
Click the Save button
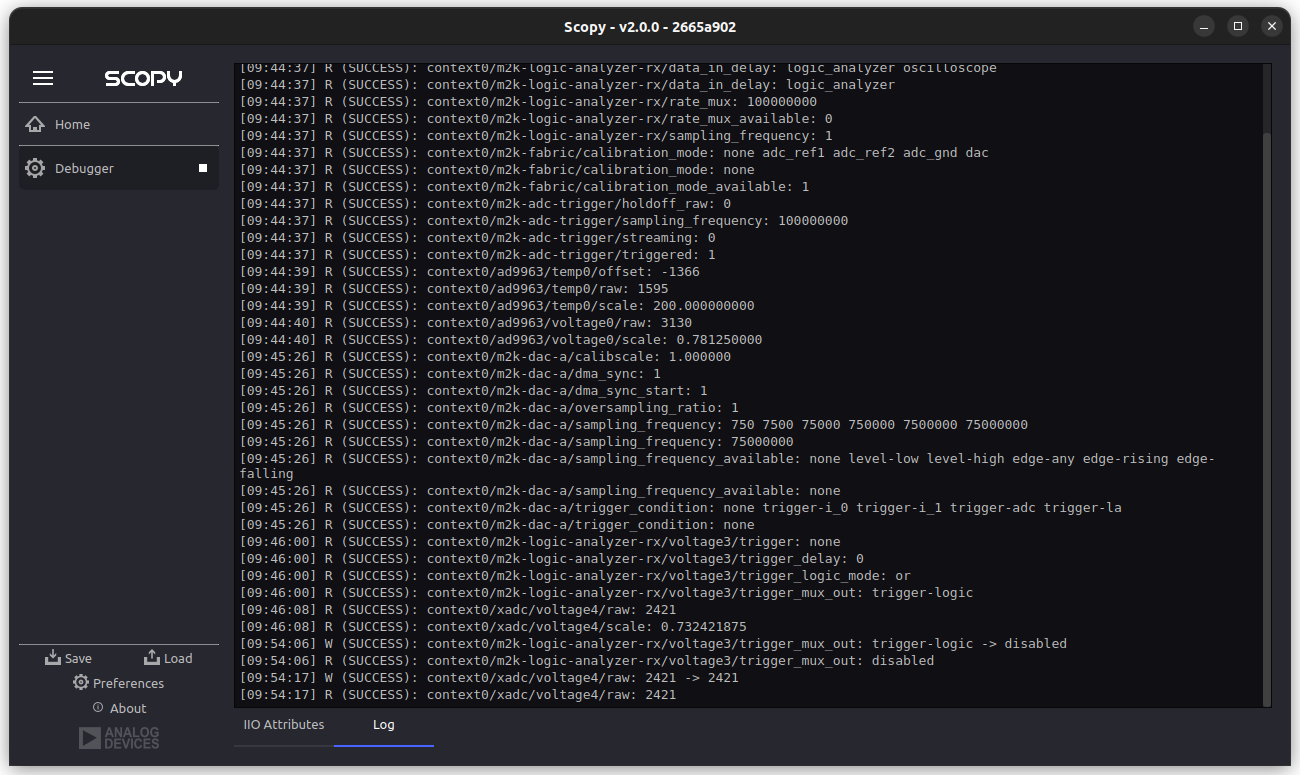pos(69,658)
